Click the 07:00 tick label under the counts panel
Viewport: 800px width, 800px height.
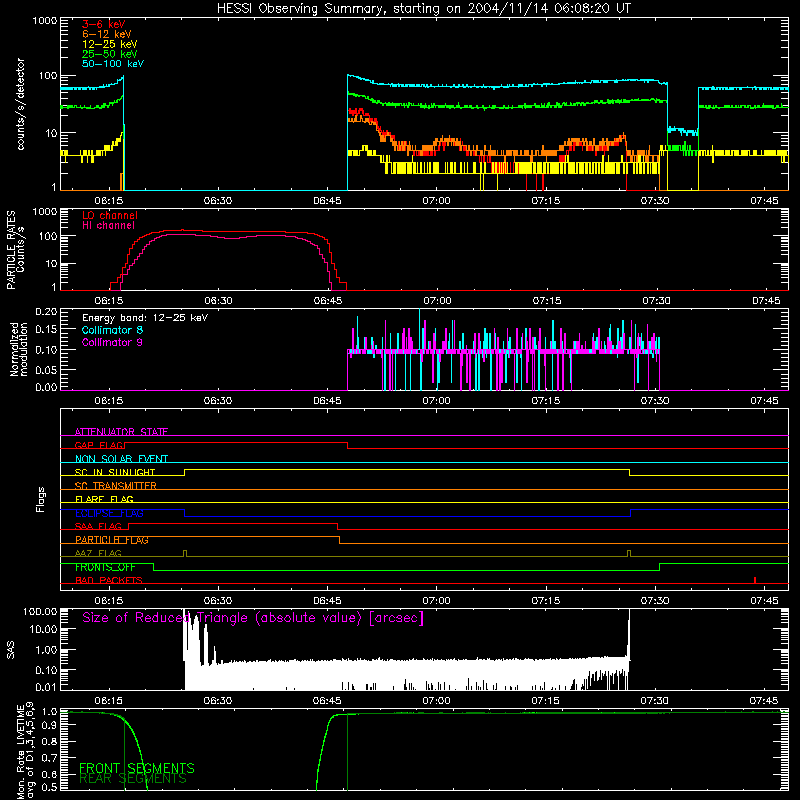point(436,201)
